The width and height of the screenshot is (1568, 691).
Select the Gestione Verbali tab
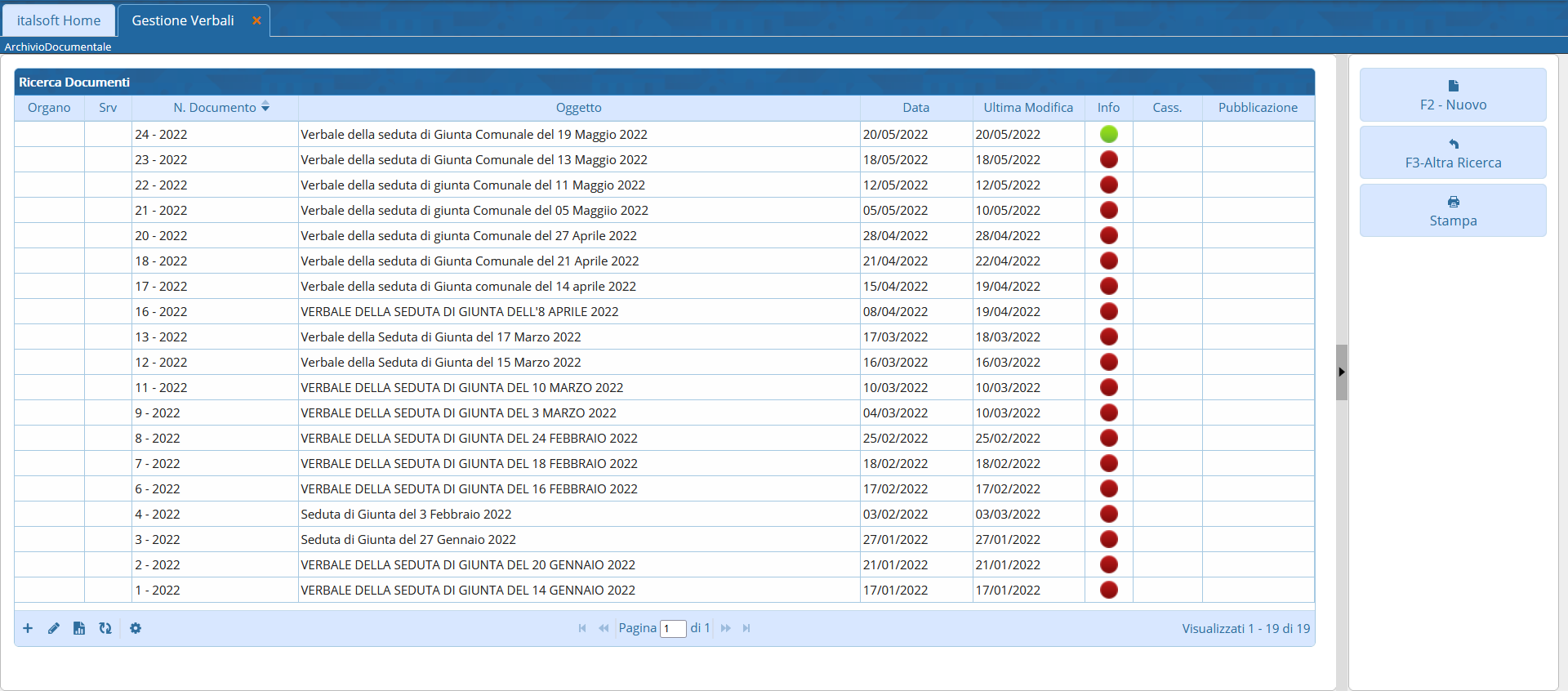point(183,20)
